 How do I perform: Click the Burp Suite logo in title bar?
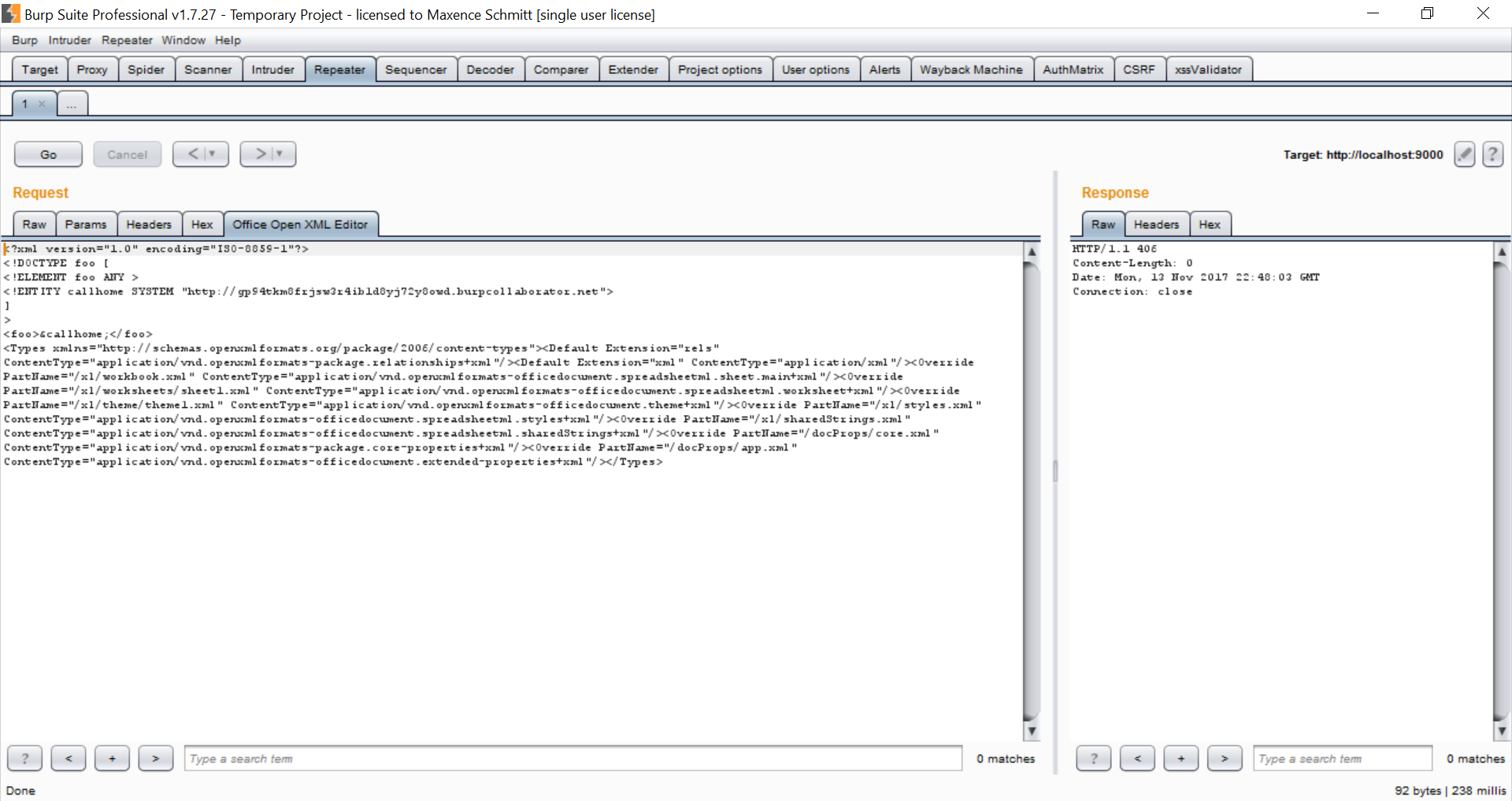pos(11,13)
